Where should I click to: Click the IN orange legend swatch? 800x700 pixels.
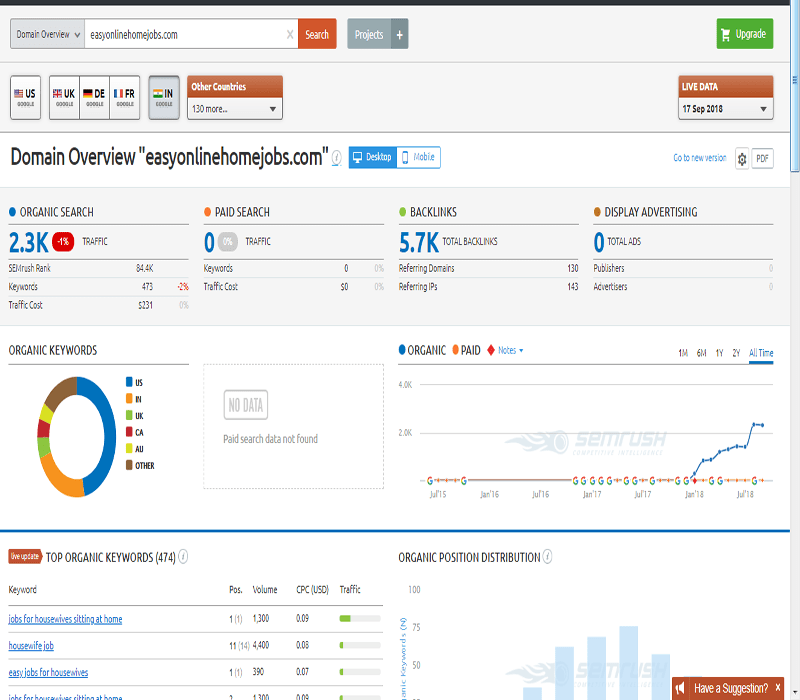[x=129, y=398]
